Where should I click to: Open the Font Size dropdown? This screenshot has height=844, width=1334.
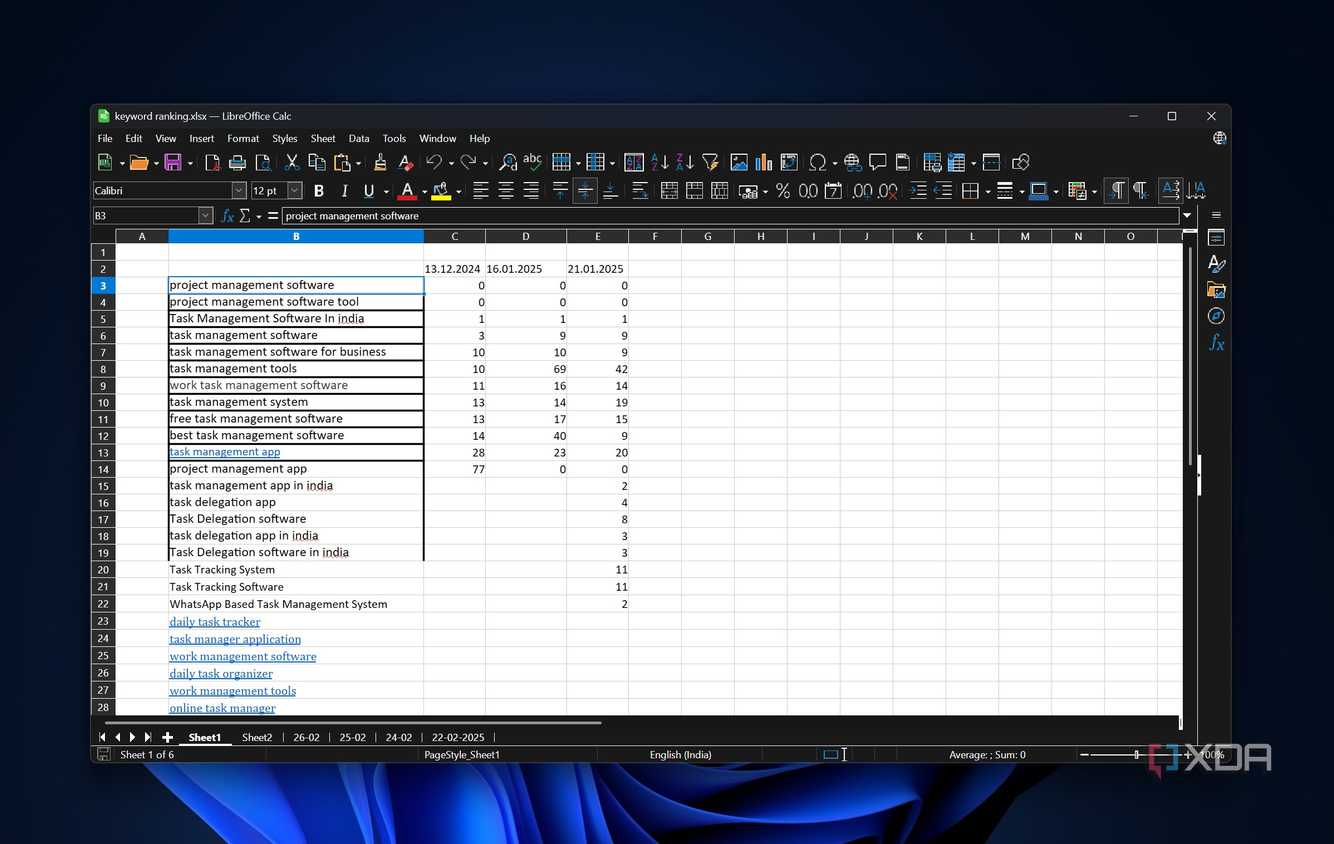tap(295, 190)
